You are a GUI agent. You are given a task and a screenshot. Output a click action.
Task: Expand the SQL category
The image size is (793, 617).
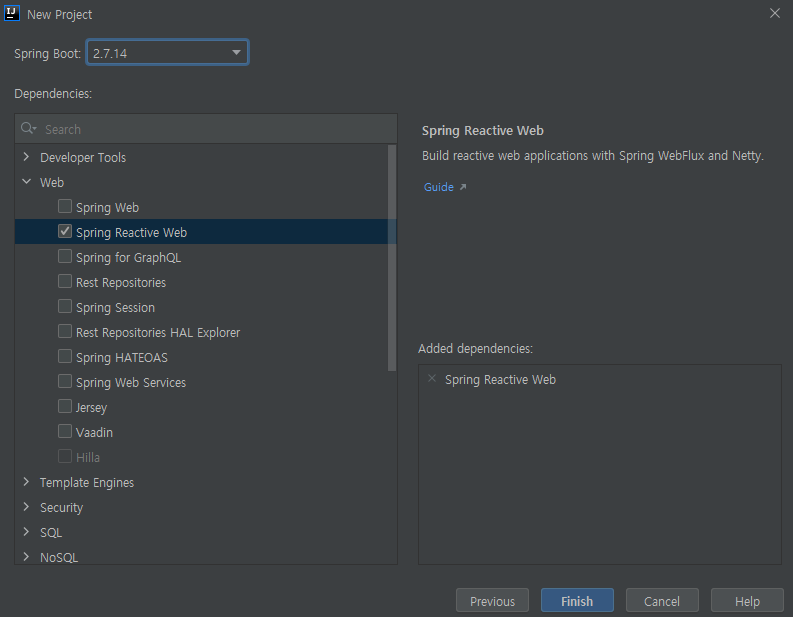26,532
